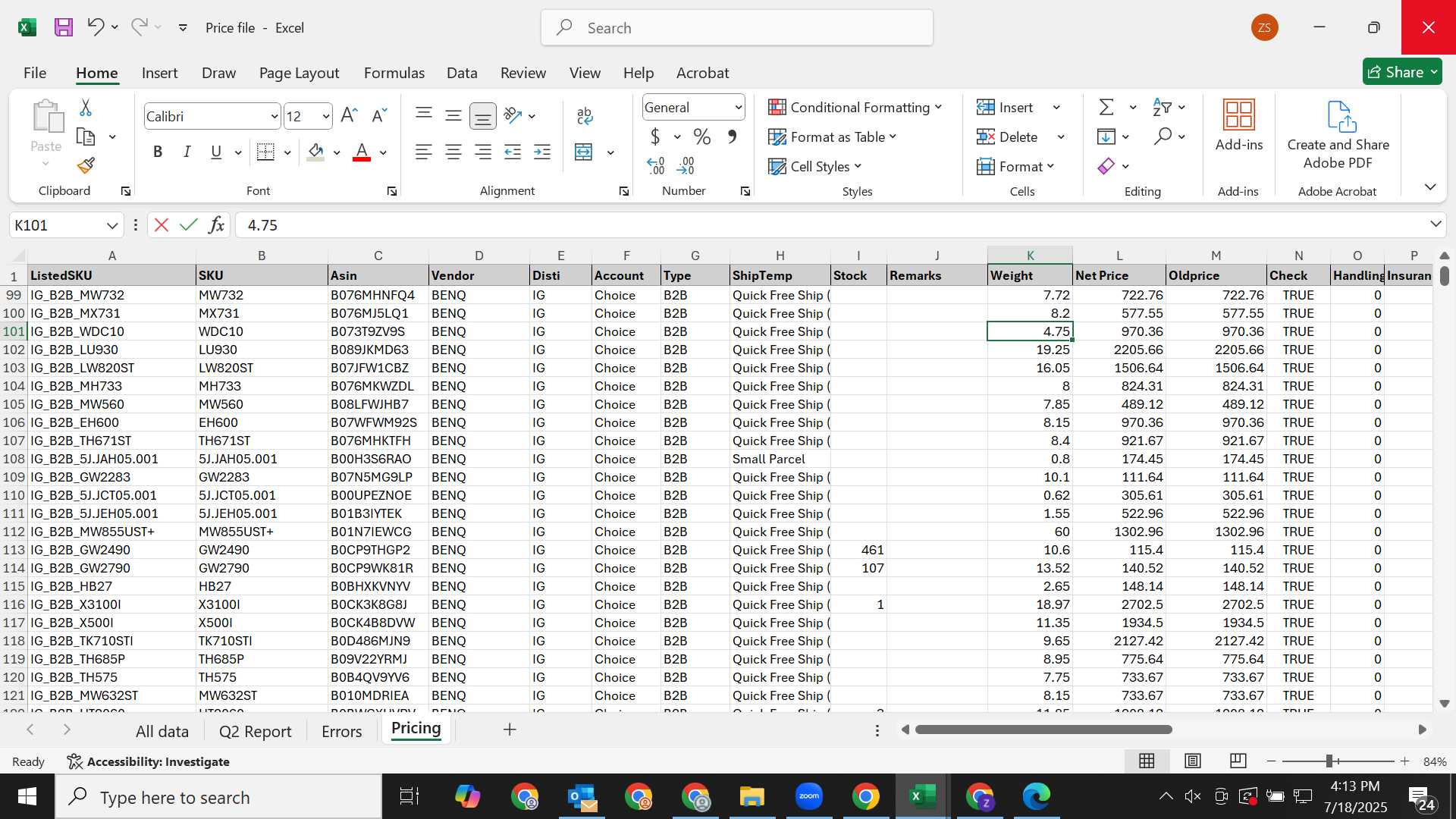1456x819 pixels.
Task: Open the All data sheet tab
Action: pos(162,731)
